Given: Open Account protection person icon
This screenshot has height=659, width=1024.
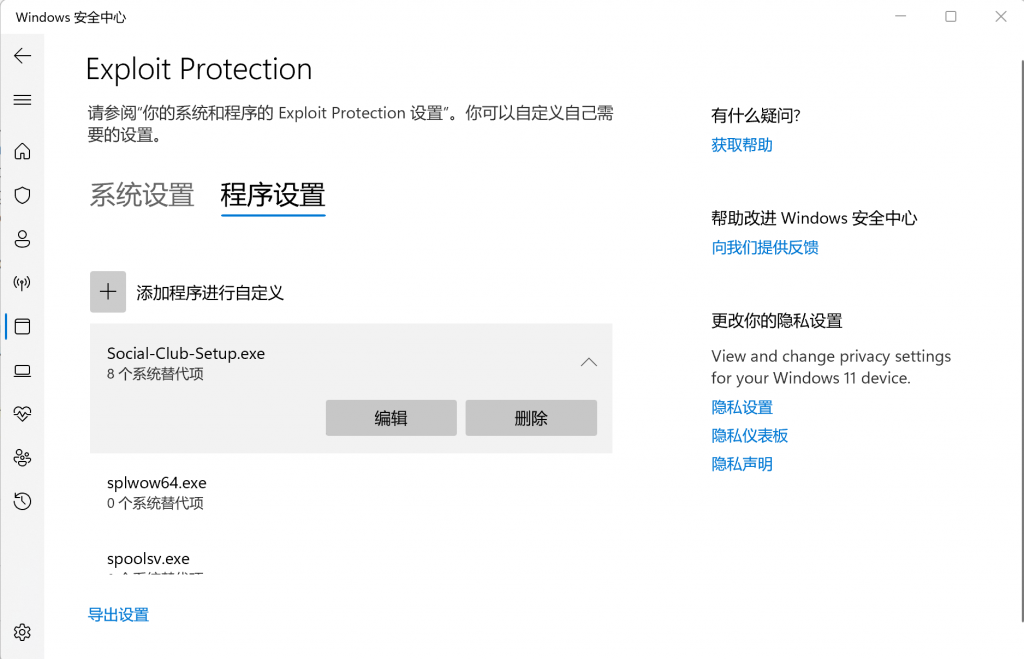Looking at the screenshot, I should (x=22, y=240).
